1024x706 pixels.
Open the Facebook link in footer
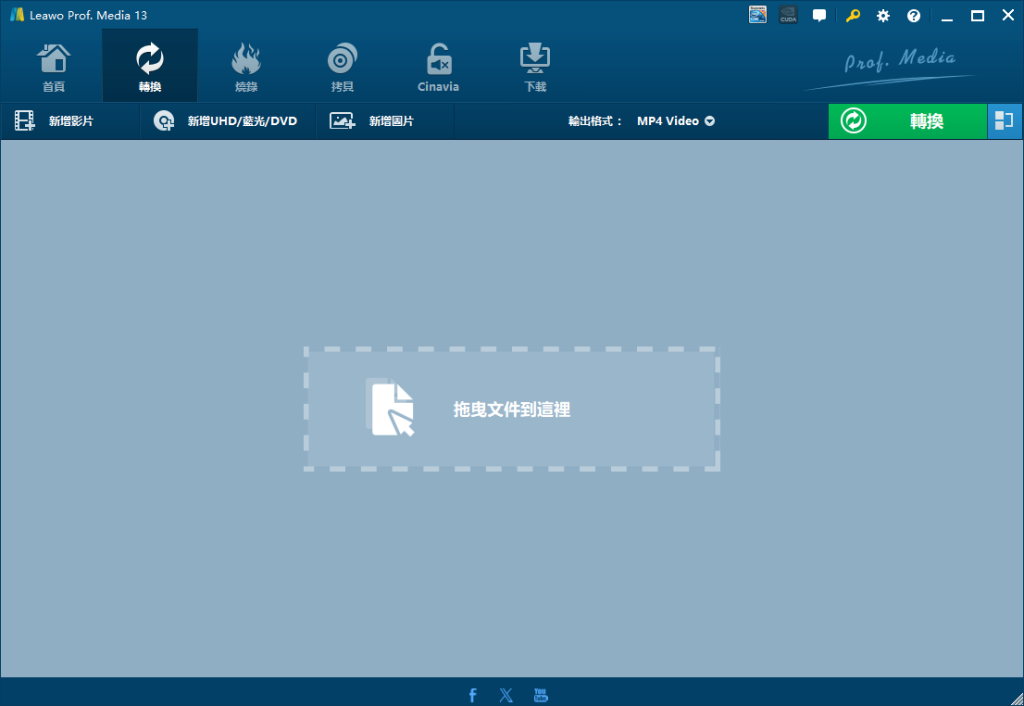click(473, 695)
